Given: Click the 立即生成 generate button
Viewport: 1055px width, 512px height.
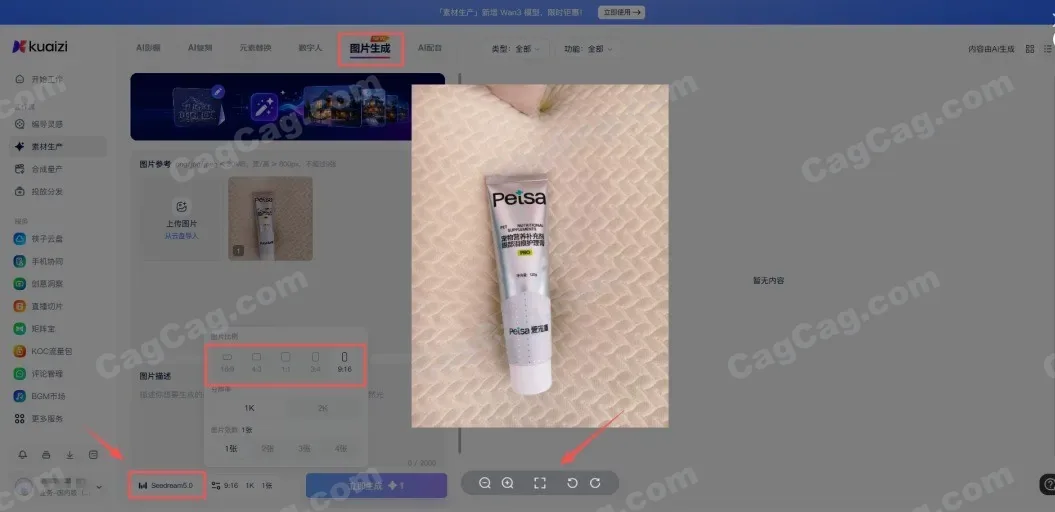Looking at the screenshot, I should (x=376, y=485).
